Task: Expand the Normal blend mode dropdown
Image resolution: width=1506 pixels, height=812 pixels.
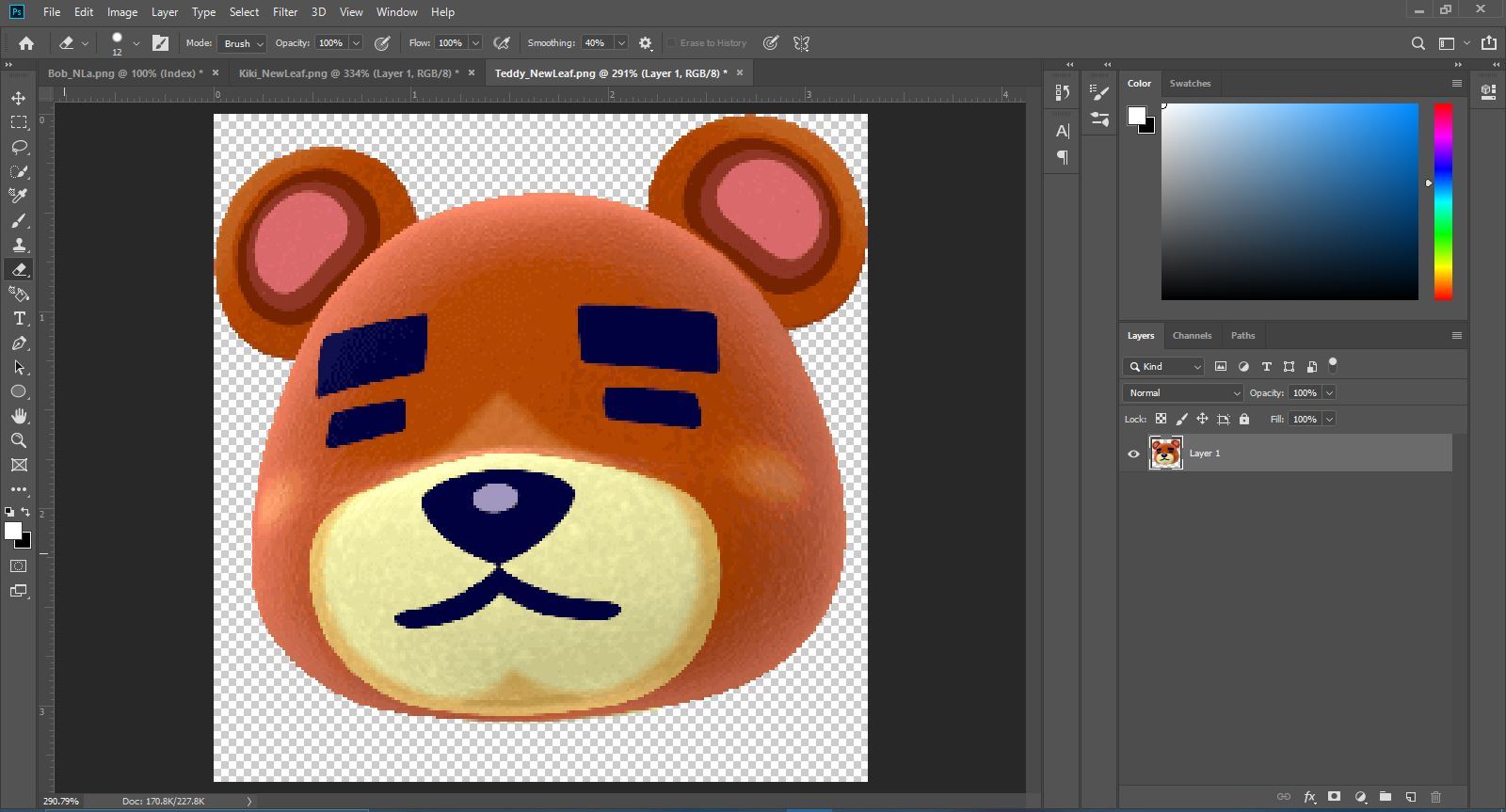Action: pos(1183,392)
